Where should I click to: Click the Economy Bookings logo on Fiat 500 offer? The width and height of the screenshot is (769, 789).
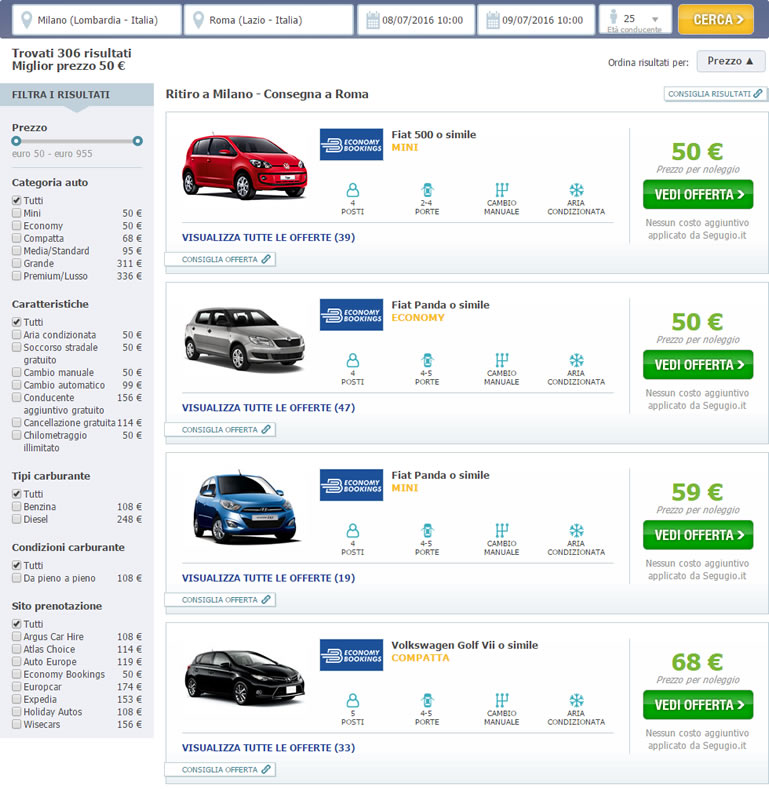coord(351,144)
